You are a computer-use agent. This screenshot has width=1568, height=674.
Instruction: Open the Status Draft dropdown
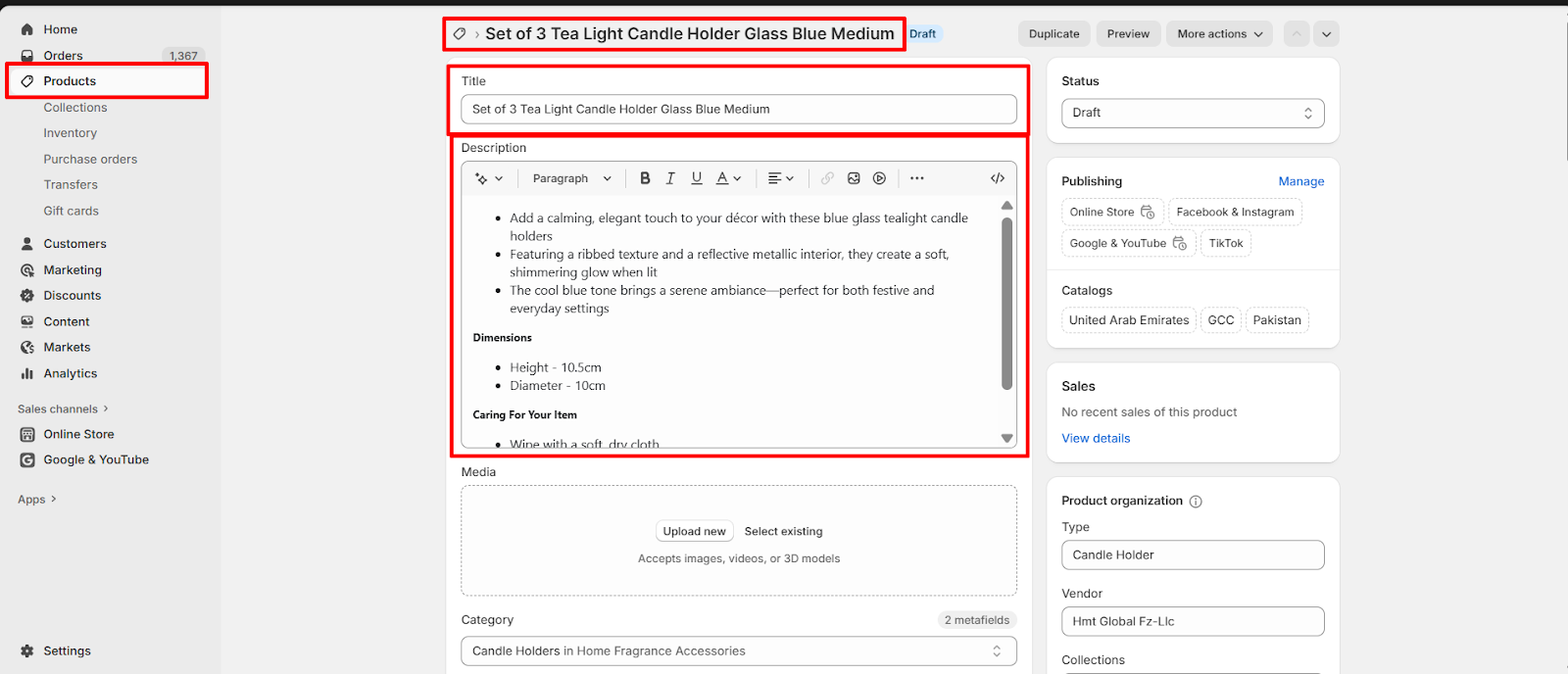(x=1192, y=113)
